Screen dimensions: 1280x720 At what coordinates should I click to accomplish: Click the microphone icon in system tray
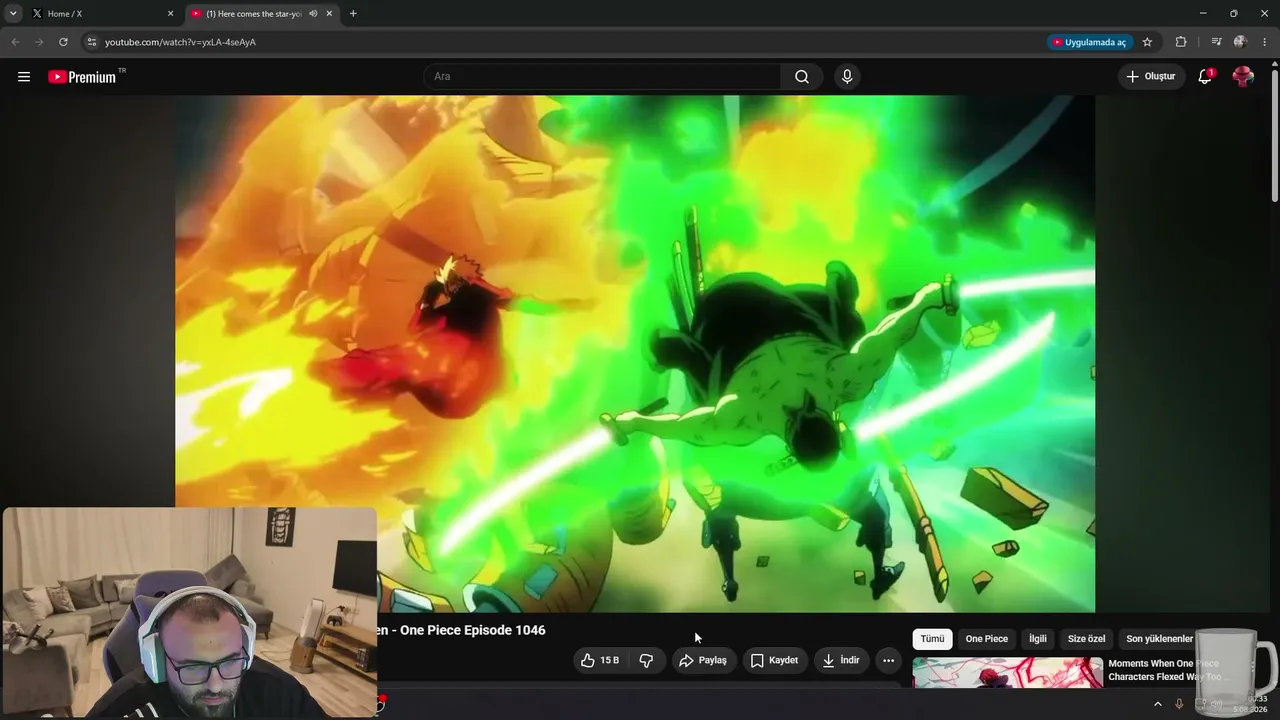click(1179, 704)
